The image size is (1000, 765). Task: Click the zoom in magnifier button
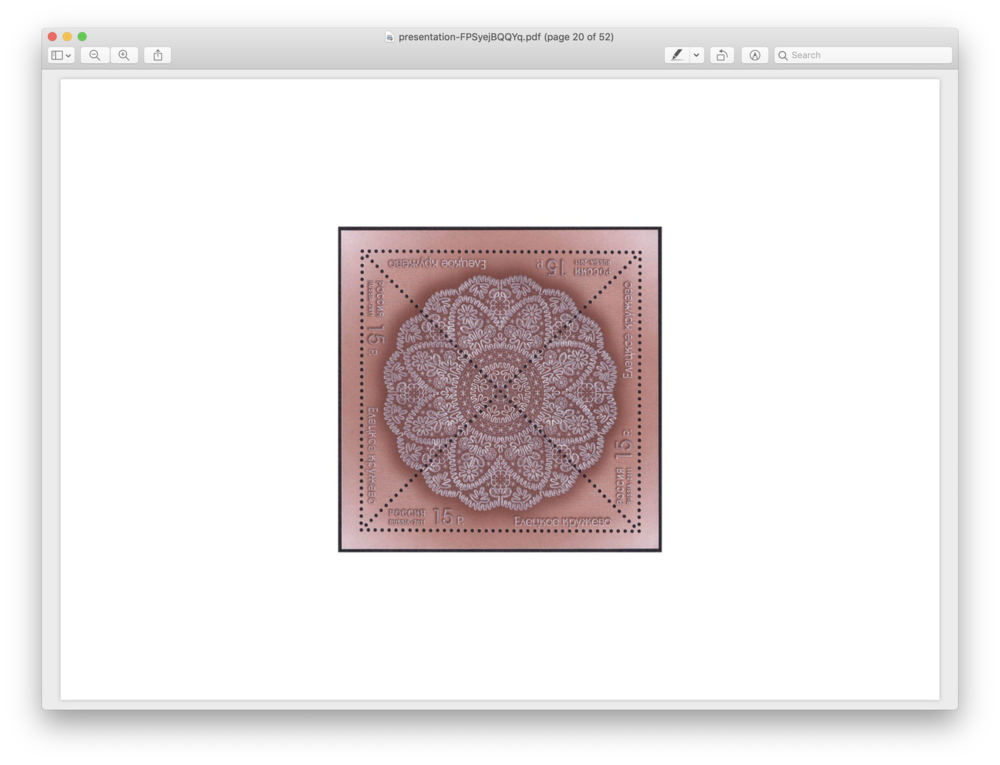click(x=124, y=55)
